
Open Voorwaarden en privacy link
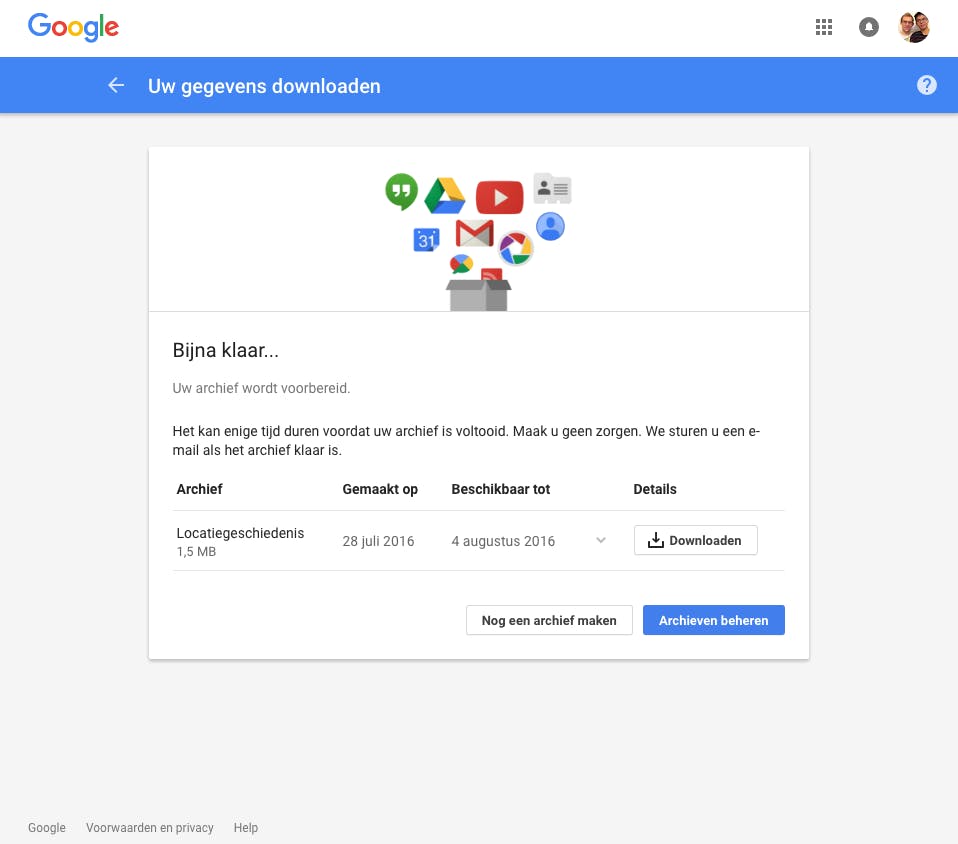(150, 827)
